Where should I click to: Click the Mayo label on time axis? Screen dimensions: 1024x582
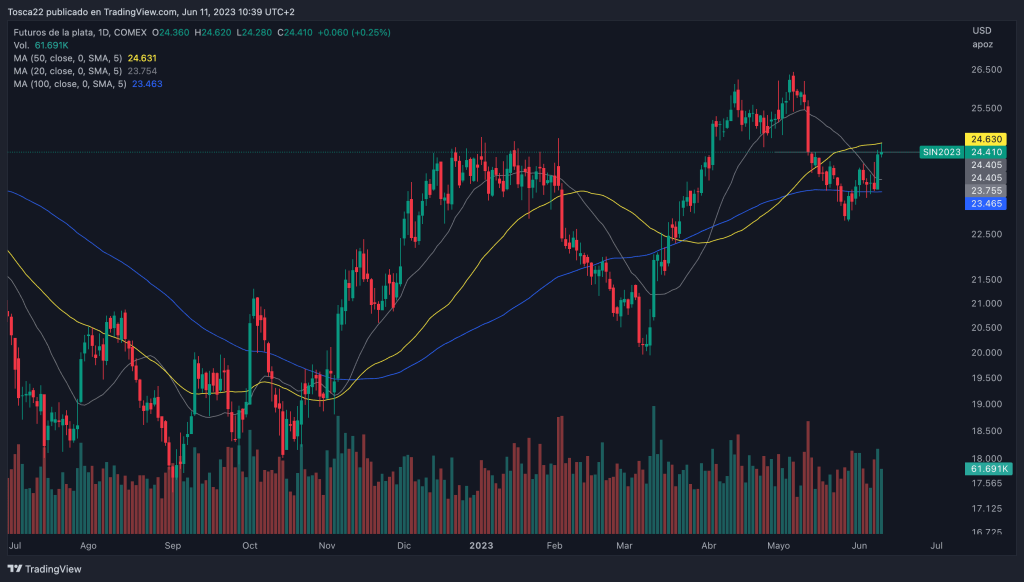coord(778,546)
